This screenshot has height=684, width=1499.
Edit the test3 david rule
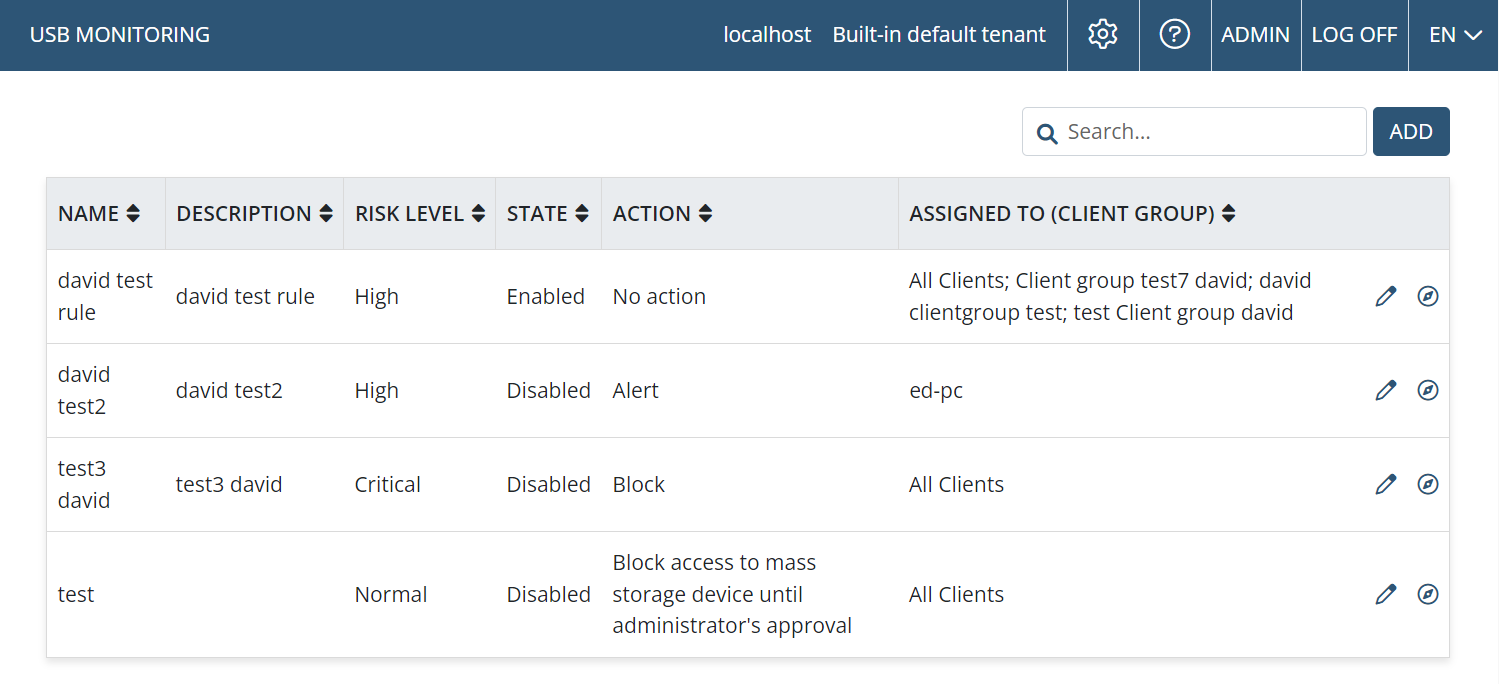[x=1385, y=485]
